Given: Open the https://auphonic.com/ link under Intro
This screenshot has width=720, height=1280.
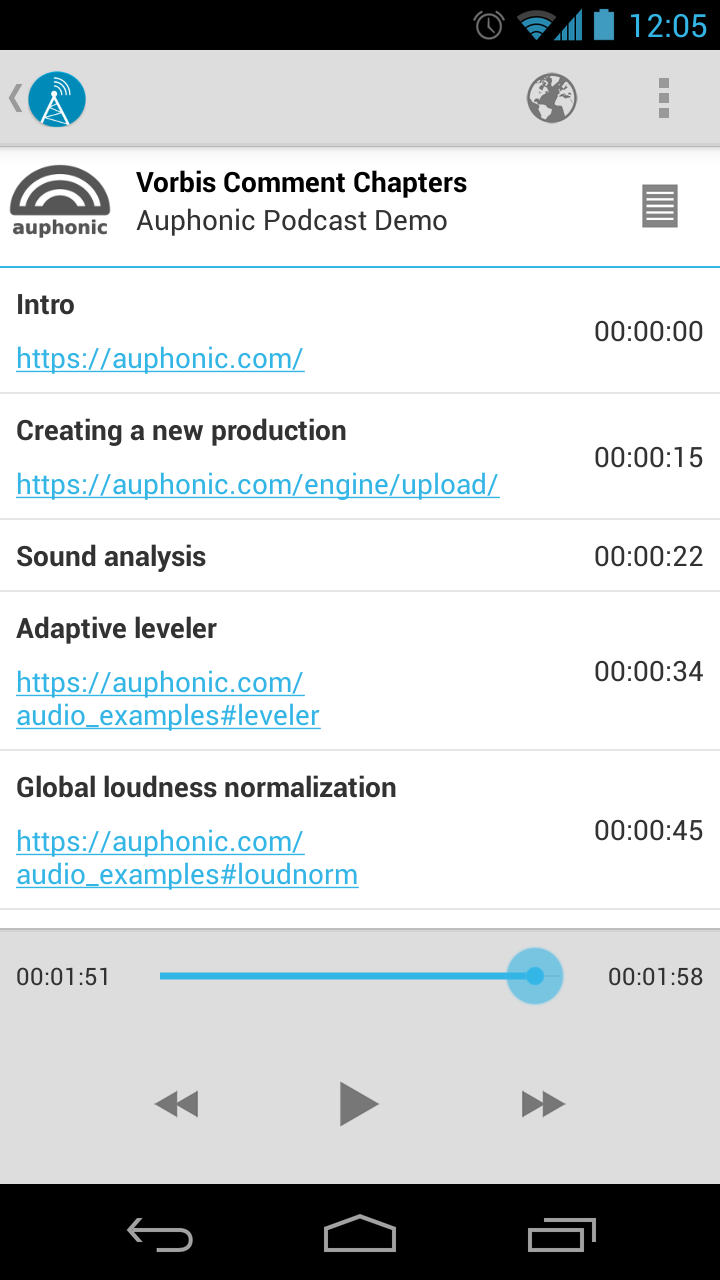Looking at the screenshot, I should [x=160, y=358].
